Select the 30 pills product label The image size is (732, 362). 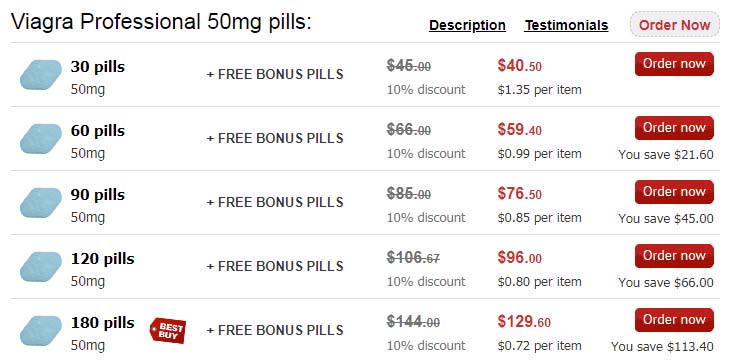98,67
